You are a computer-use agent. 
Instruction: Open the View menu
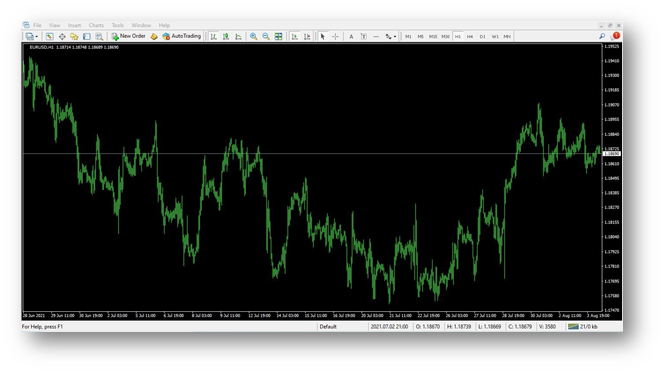(x=54, y=25)
